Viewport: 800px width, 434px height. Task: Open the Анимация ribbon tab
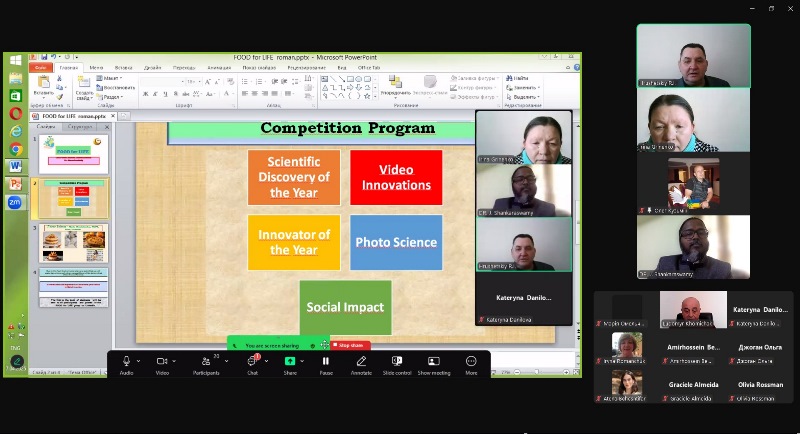(219, 67)
